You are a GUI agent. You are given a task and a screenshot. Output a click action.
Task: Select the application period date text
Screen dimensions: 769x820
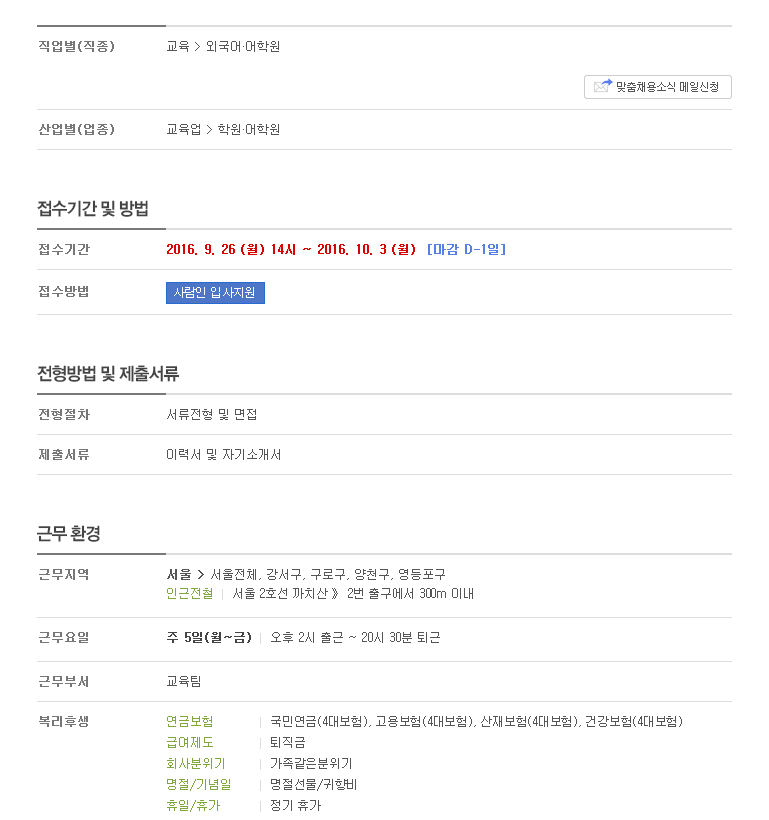pyautogui.click(x=291, y=249)
